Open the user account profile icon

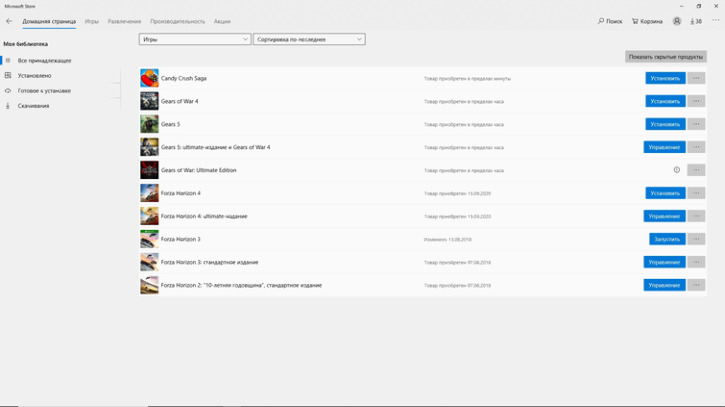[x=677, y=21]
